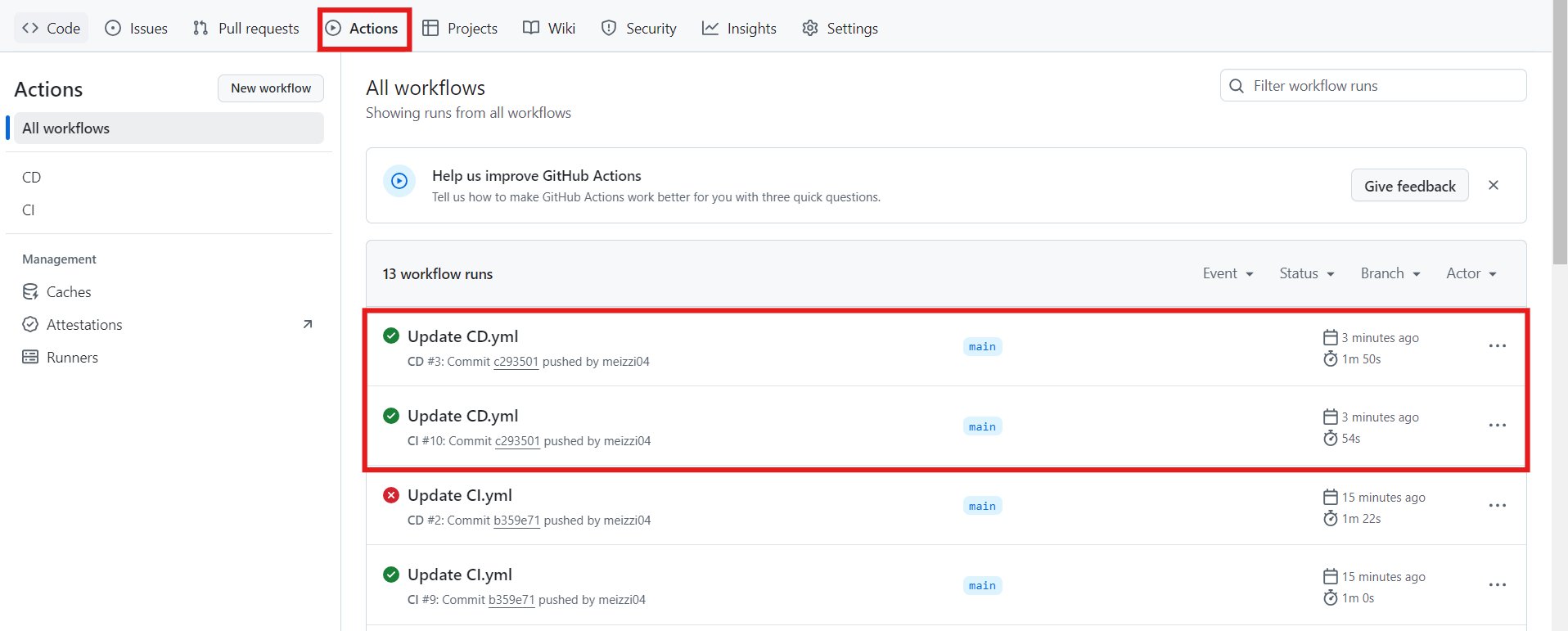Viewport: 1568px width, 631px height.
Task: Open the three-dot menu for CD #2 run
Action: [1498, 506]
